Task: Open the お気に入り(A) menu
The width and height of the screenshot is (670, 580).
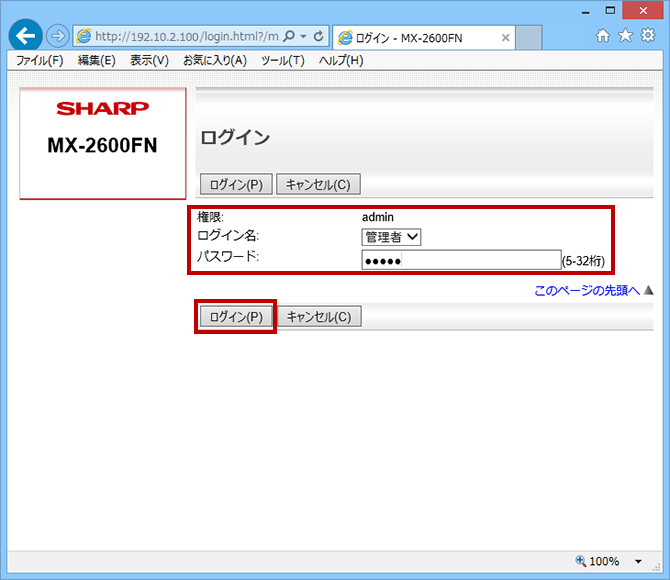Action: [x=214, y=60]
